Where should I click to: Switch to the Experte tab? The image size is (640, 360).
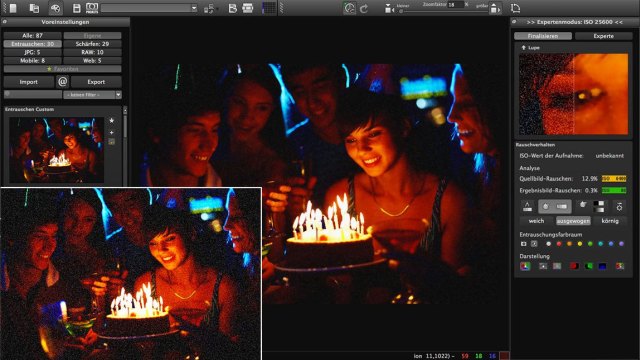(x=603, y=36)
